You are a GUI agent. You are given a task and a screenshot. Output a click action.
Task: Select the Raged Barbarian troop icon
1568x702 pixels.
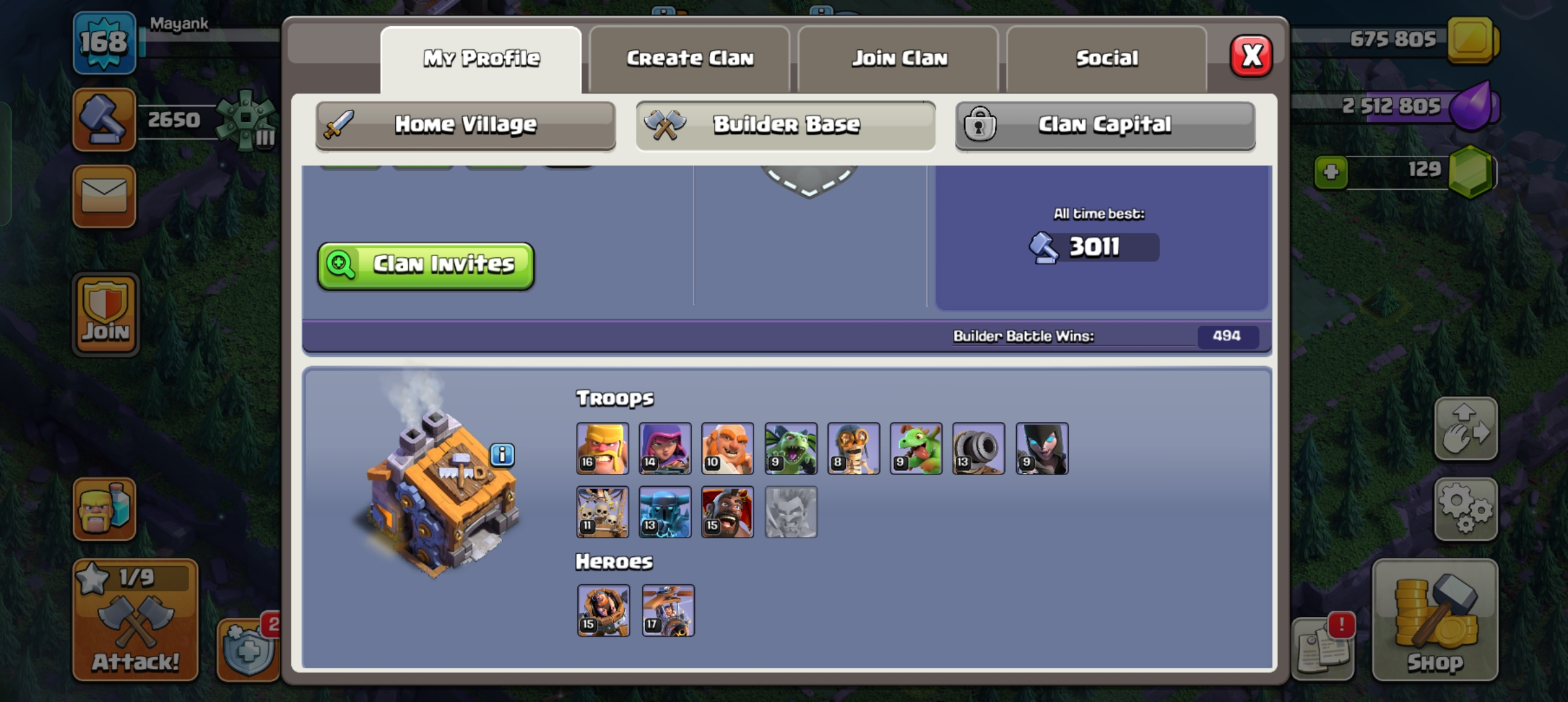pos(603,448)
